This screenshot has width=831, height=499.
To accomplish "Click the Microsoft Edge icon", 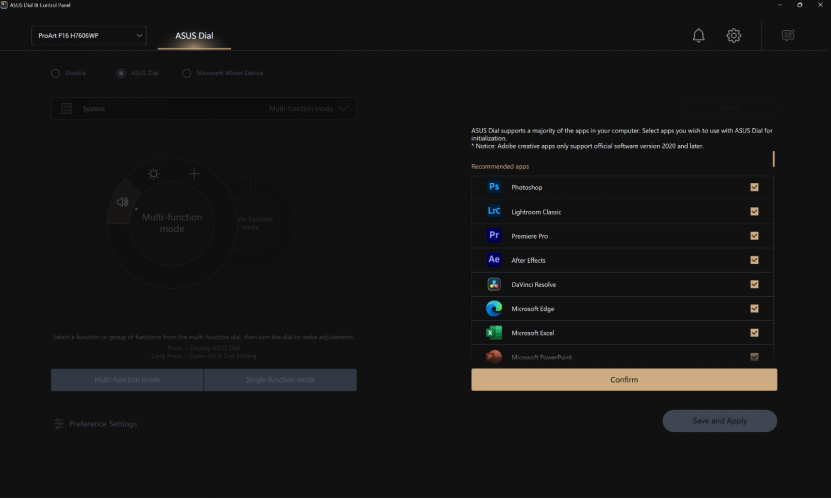I will pyautogui.click(x=494, y=308).
